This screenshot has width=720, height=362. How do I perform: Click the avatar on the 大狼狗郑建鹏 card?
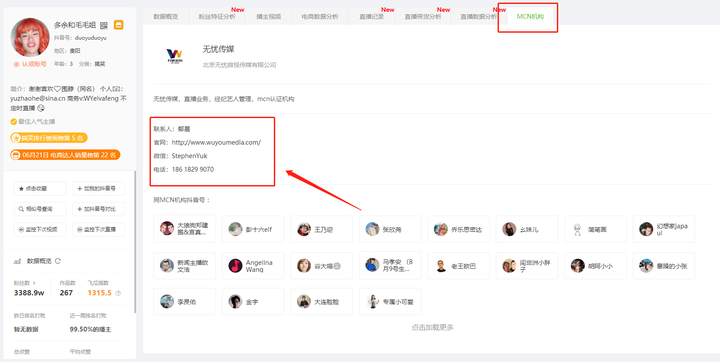pyautogui.click(x=167, y=228)
